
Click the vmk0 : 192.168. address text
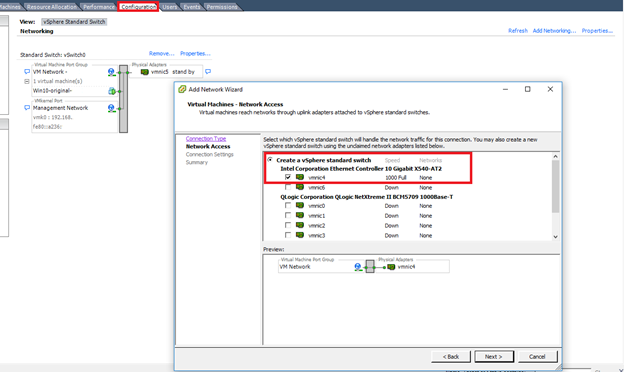[53, 117]
